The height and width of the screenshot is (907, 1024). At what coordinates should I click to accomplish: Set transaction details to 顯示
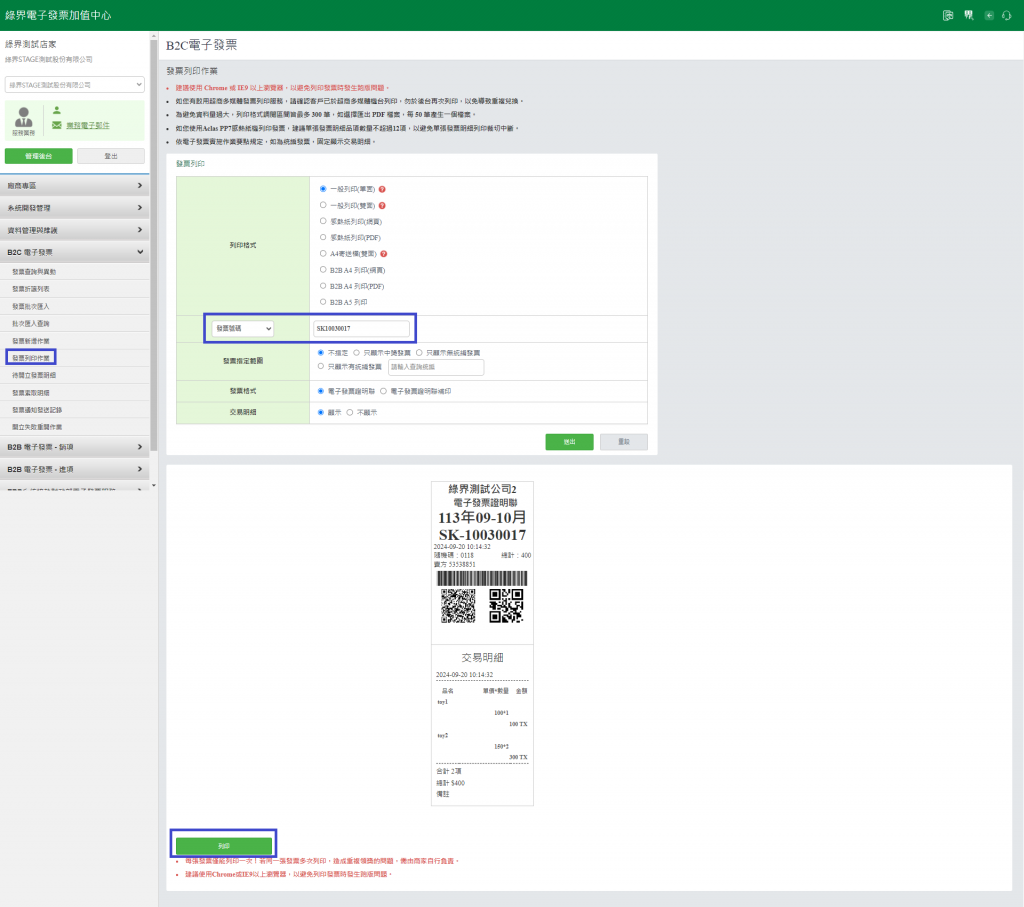(x=321, y=412)
